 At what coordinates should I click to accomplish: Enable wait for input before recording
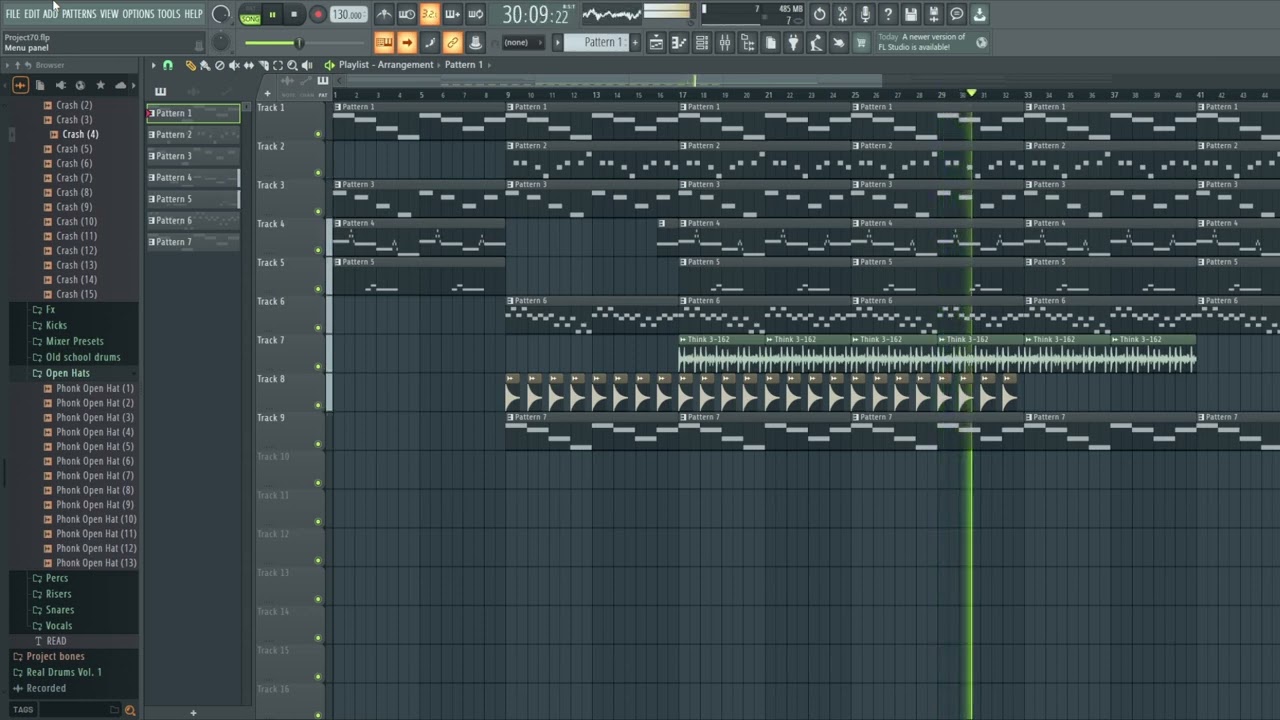[407, 14]
